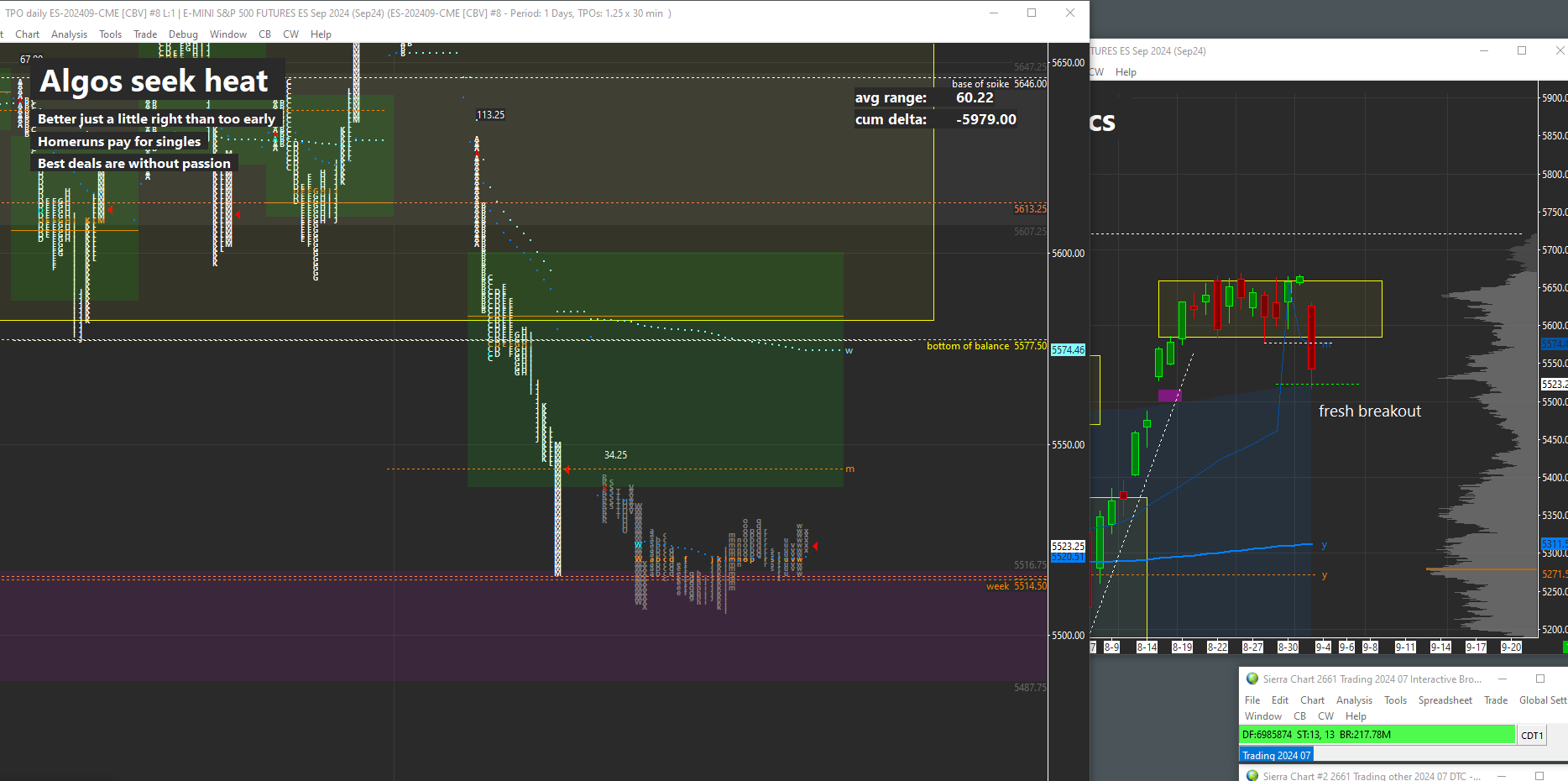Click the 34.25 range label

click(x=615, y=455)
